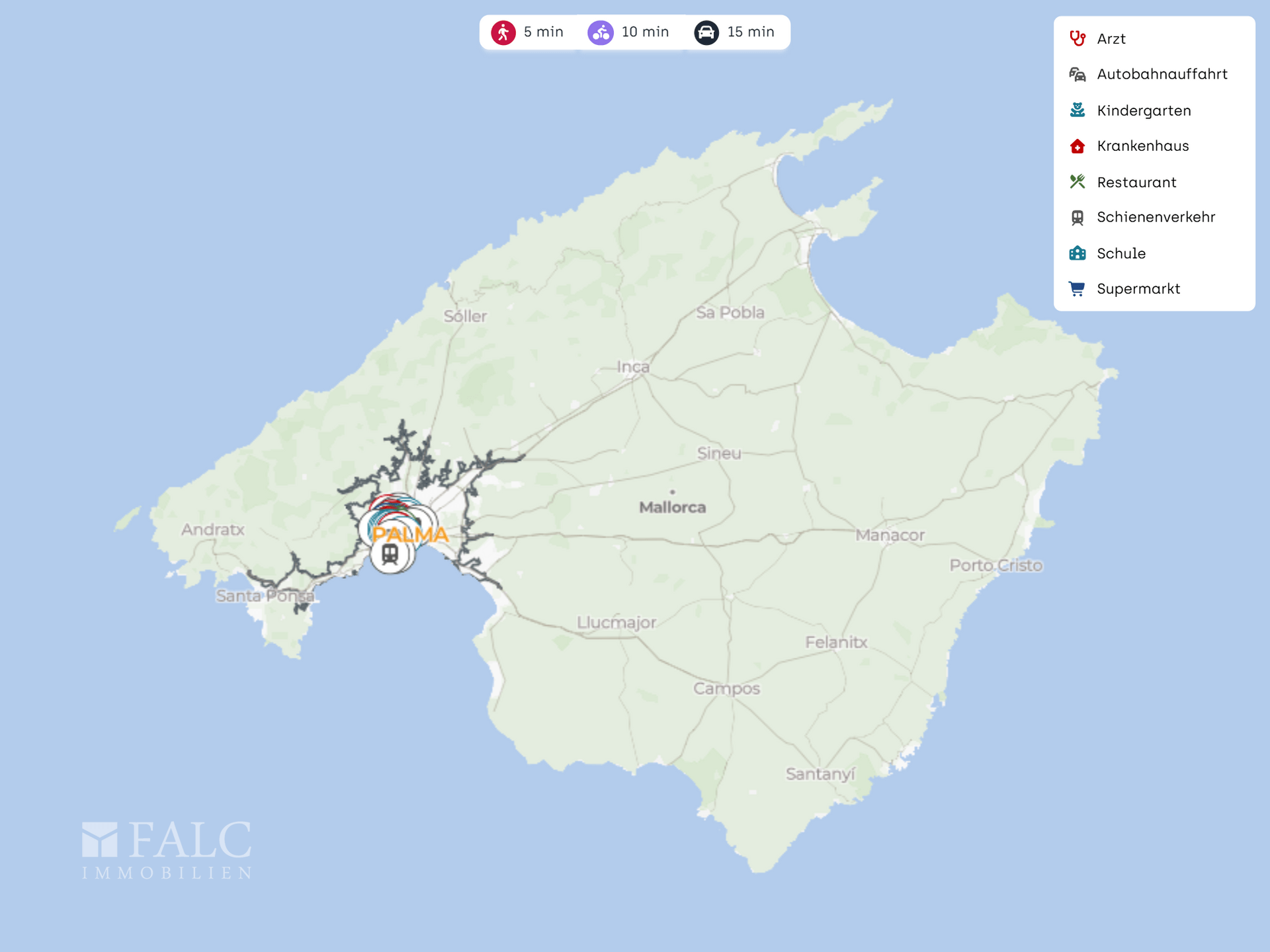Image resolution: width=1270 pixels, height=952 pixels.
Task: Click the FALC Immobilien logo
Action: tap(167, 850)
